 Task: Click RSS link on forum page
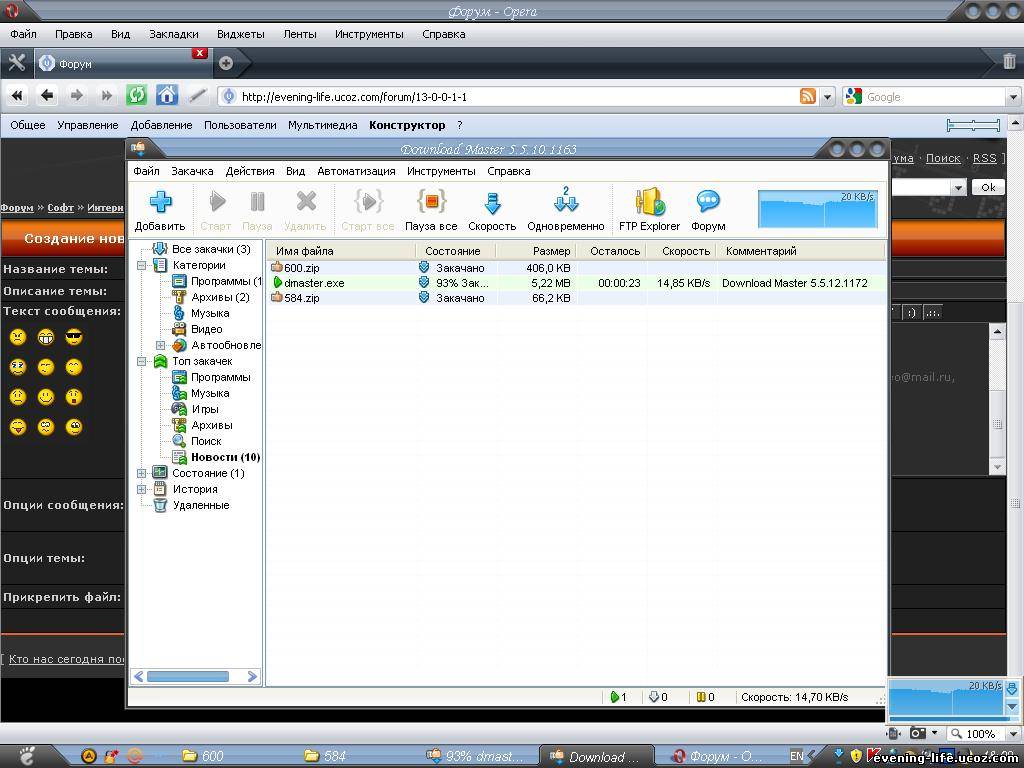click(x=984, y=158)
